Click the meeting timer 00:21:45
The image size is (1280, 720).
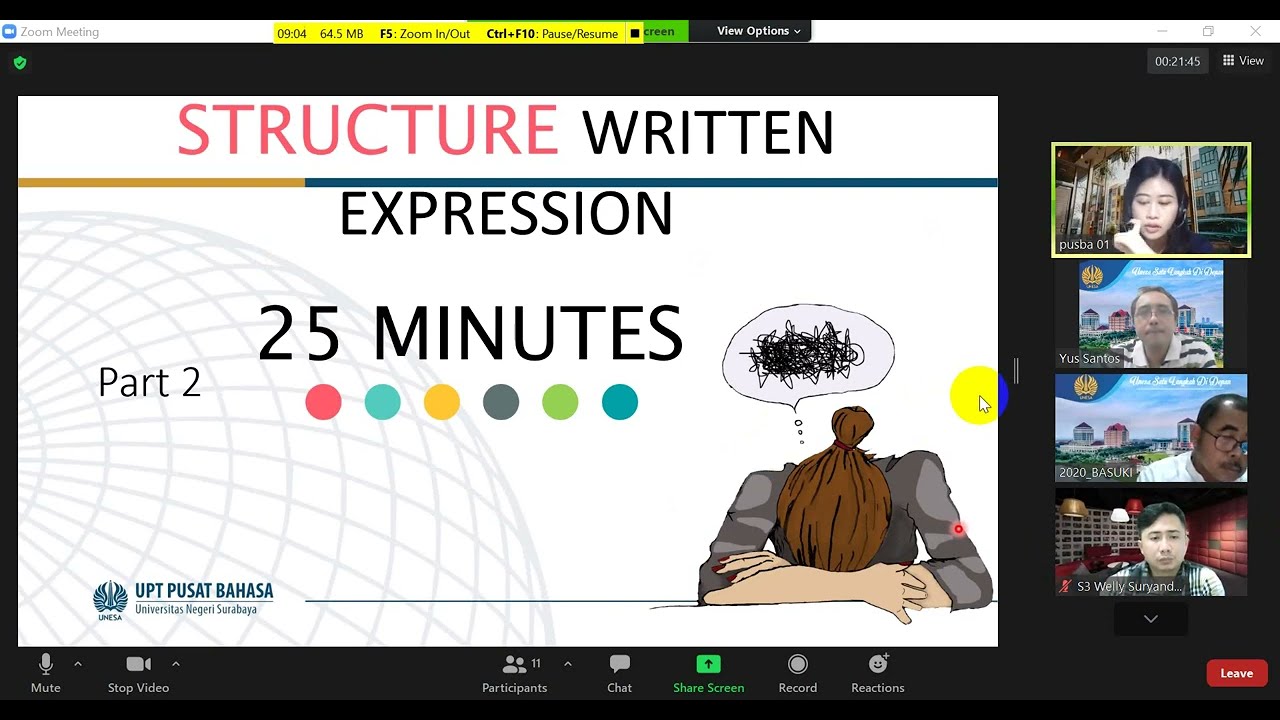1177,61
